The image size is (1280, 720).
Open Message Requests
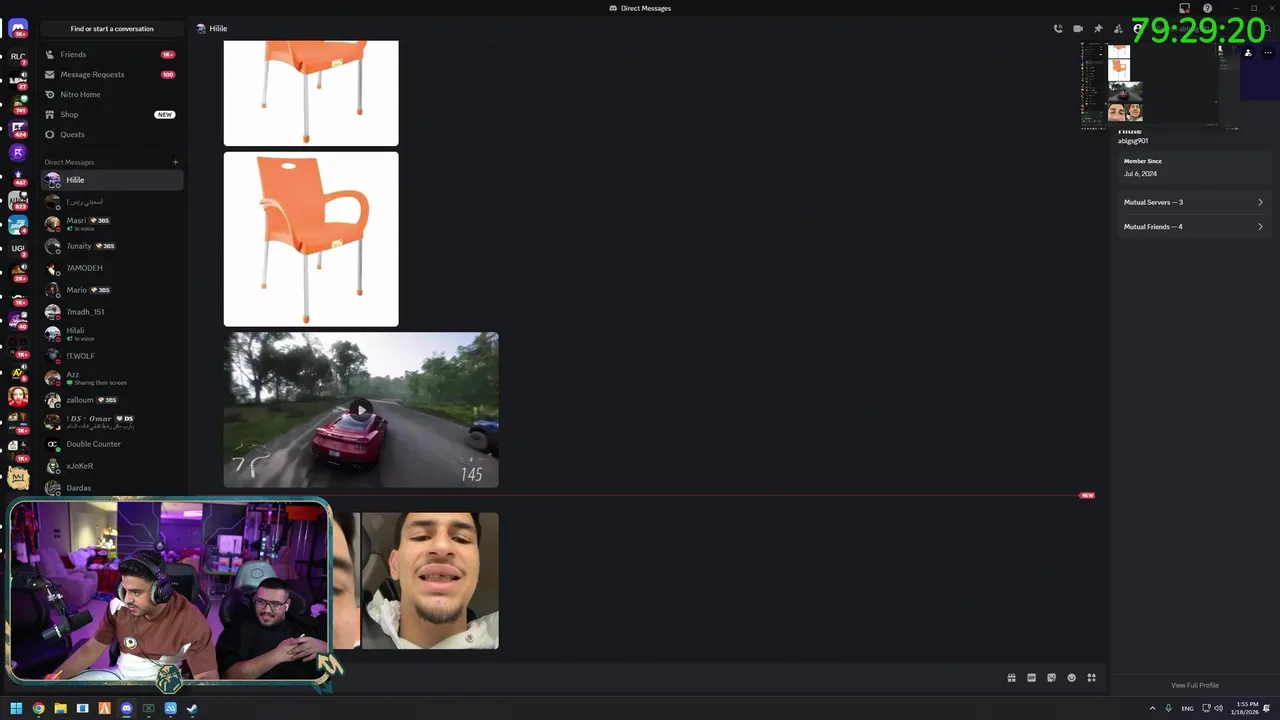[x=112, y=74]
